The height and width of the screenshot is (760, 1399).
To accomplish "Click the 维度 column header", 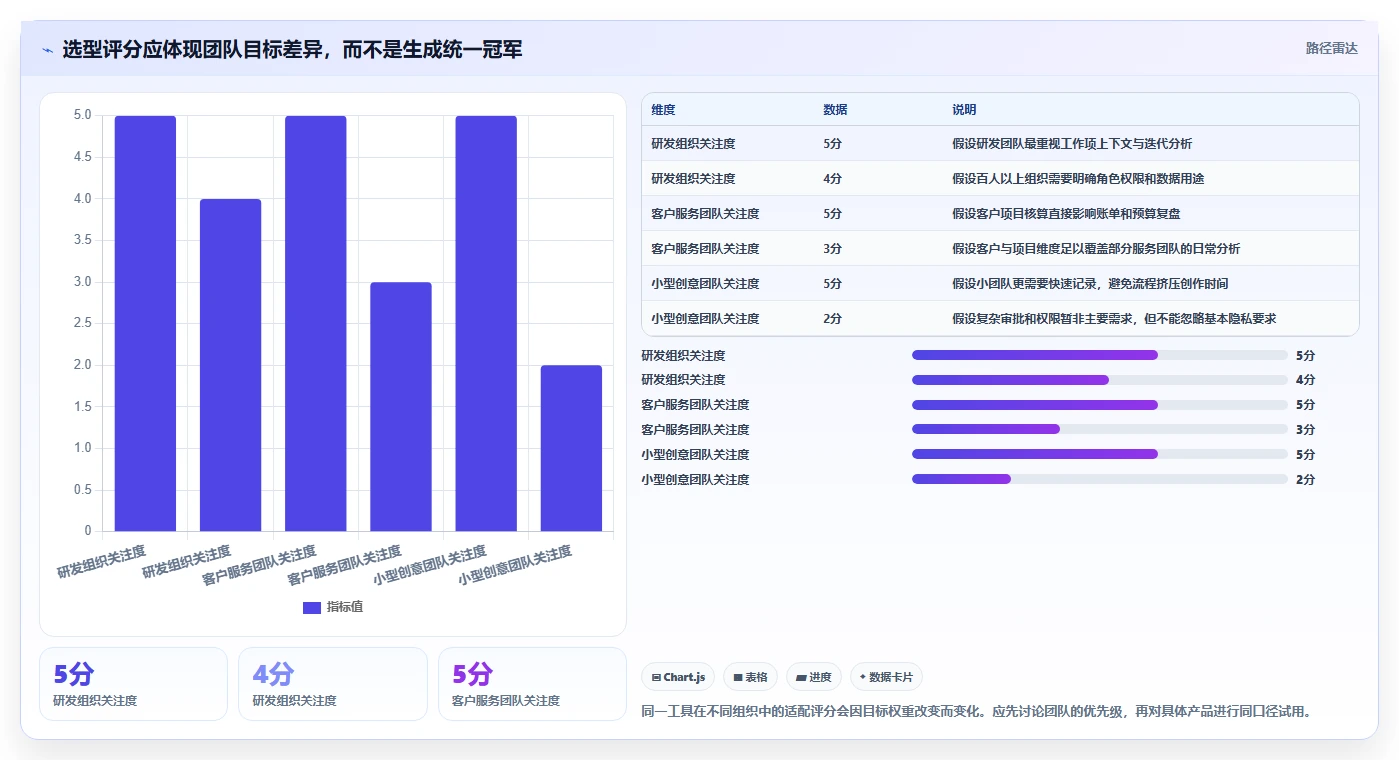I will 663,110.
